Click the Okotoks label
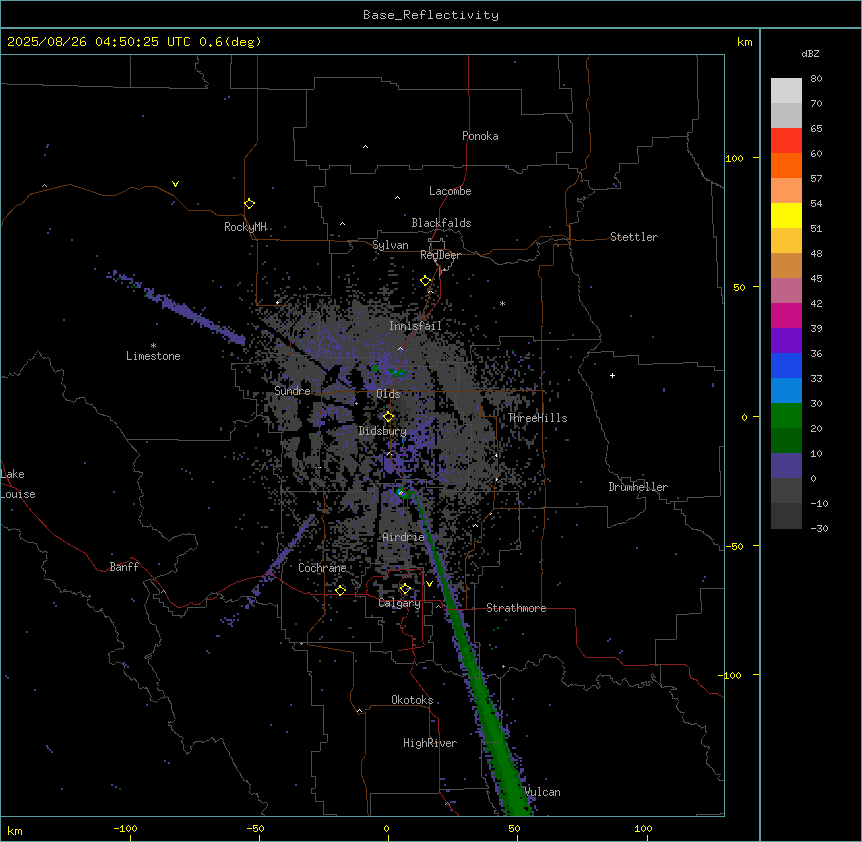Screen dimensions: 862x842 (x=412, y=700)
